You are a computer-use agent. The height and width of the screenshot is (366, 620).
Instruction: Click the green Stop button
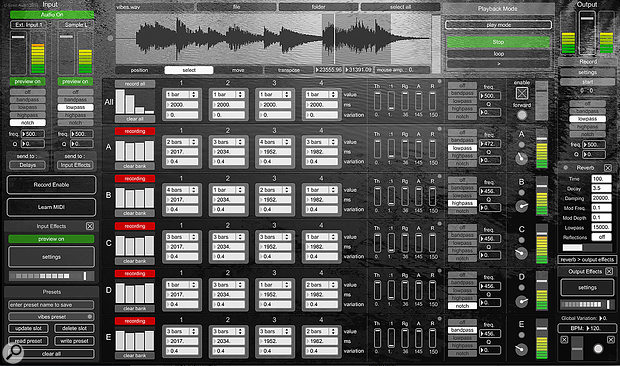coord(498,42)
